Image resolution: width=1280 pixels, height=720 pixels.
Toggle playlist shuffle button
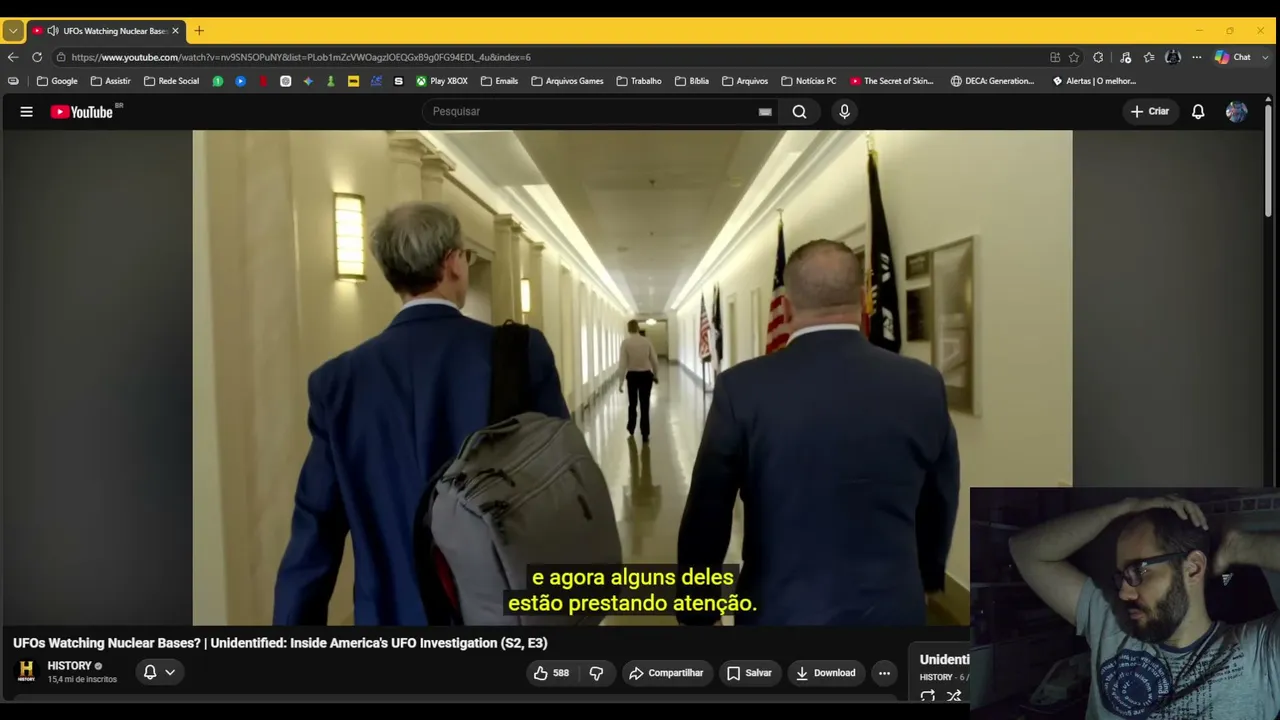pos(954,696)
